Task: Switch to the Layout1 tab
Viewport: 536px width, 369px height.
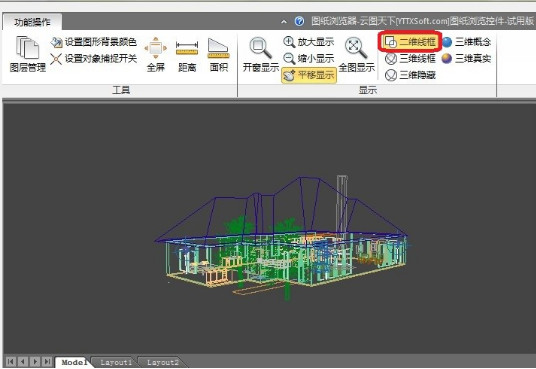Action: click(116, 362)
